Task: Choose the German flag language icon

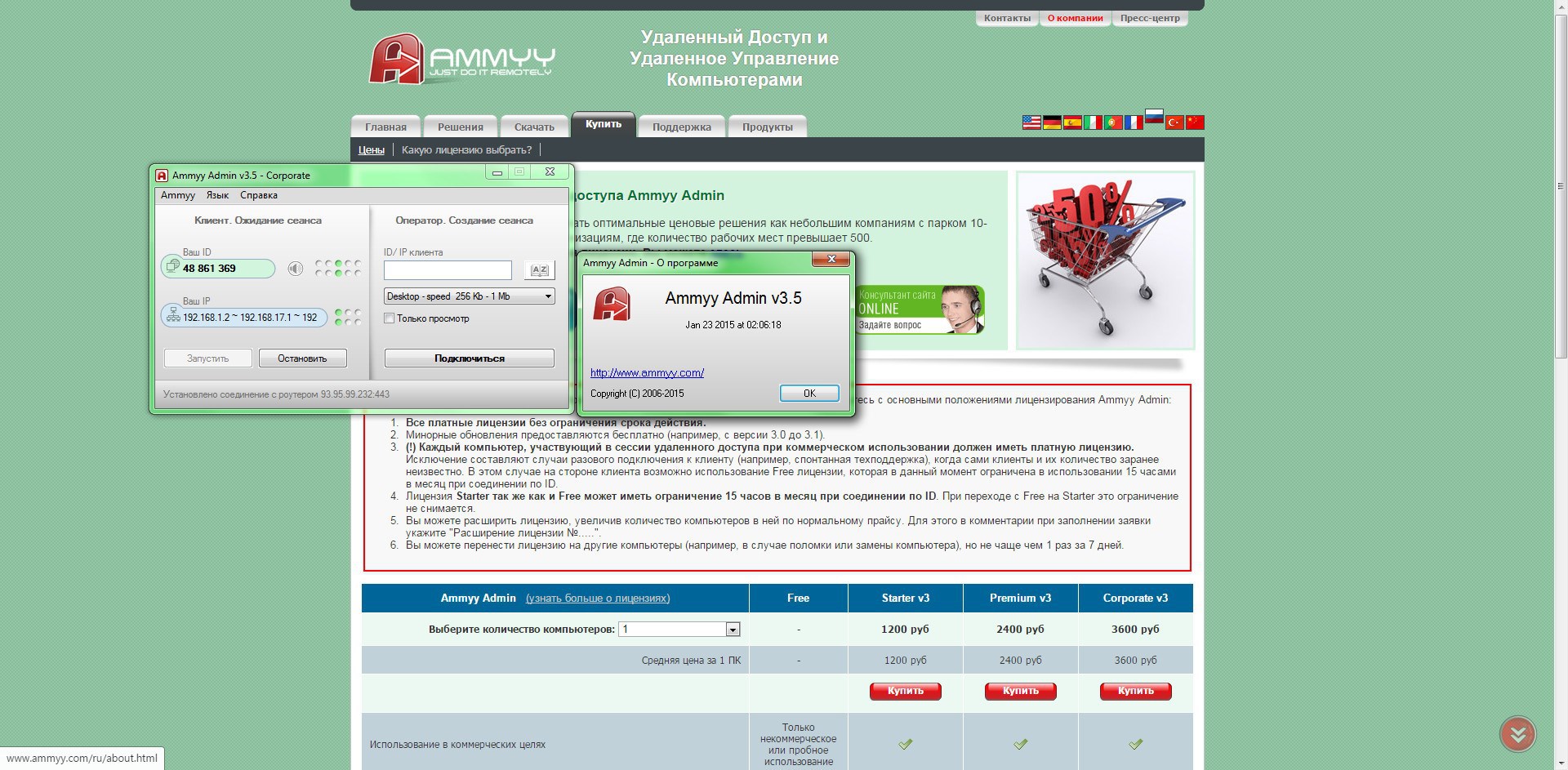Action: [x=1052, y=122]
